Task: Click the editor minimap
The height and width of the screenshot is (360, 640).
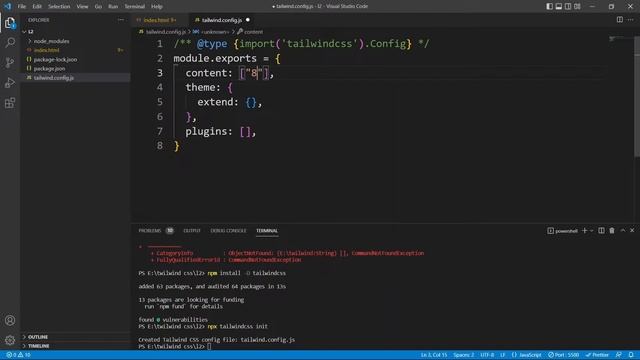Action: click(x=620, y=39)
